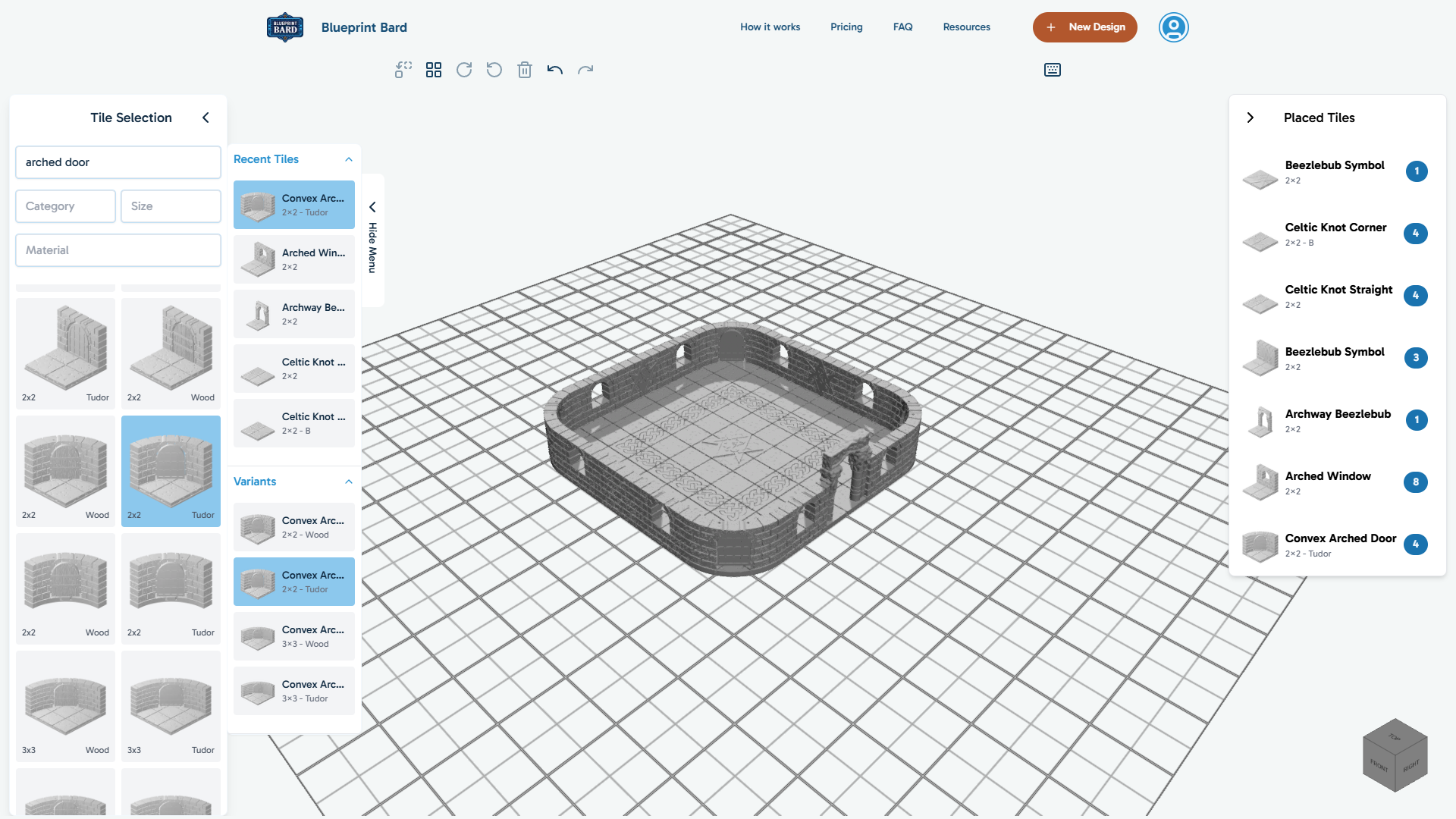Click the redo arrow icon
Viewport: 1456px width, 819px height.
coord(585,70)
